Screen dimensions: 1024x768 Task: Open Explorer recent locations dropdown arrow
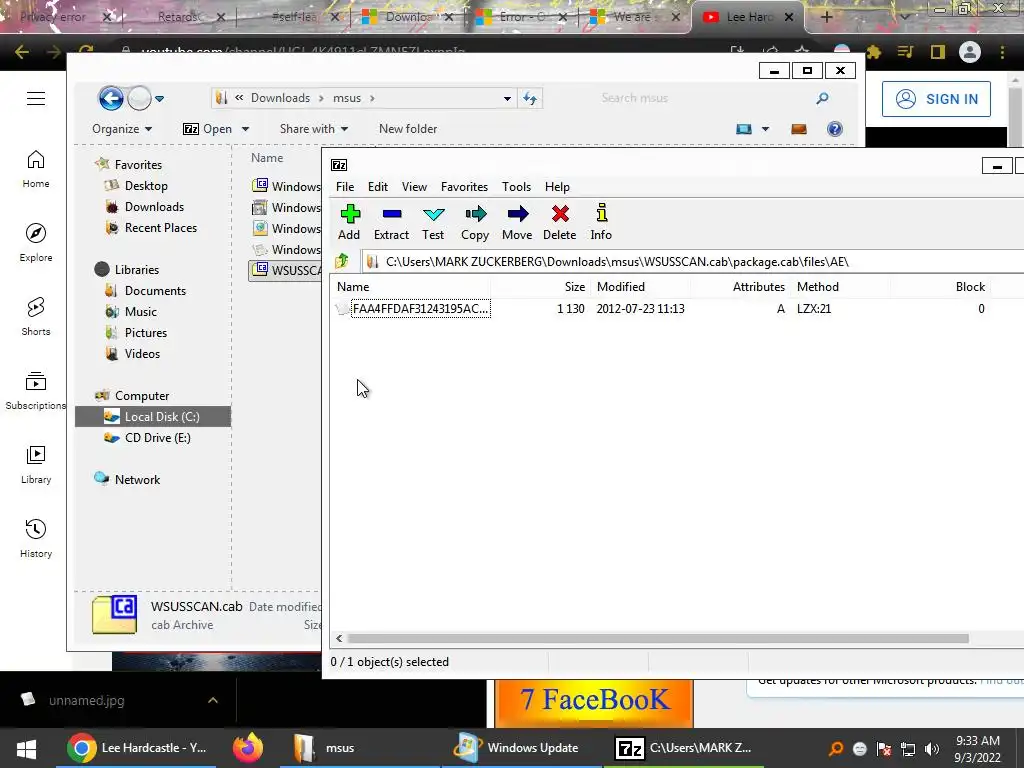[x=159, y=99]
